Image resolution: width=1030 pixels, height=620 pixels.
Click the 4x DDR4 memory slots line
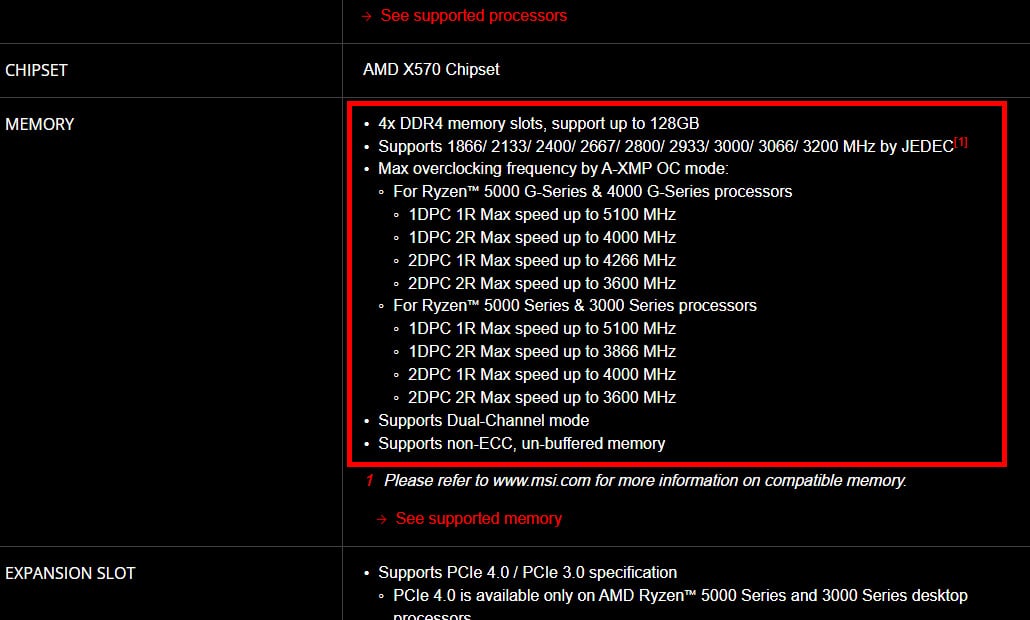point(539,123)
